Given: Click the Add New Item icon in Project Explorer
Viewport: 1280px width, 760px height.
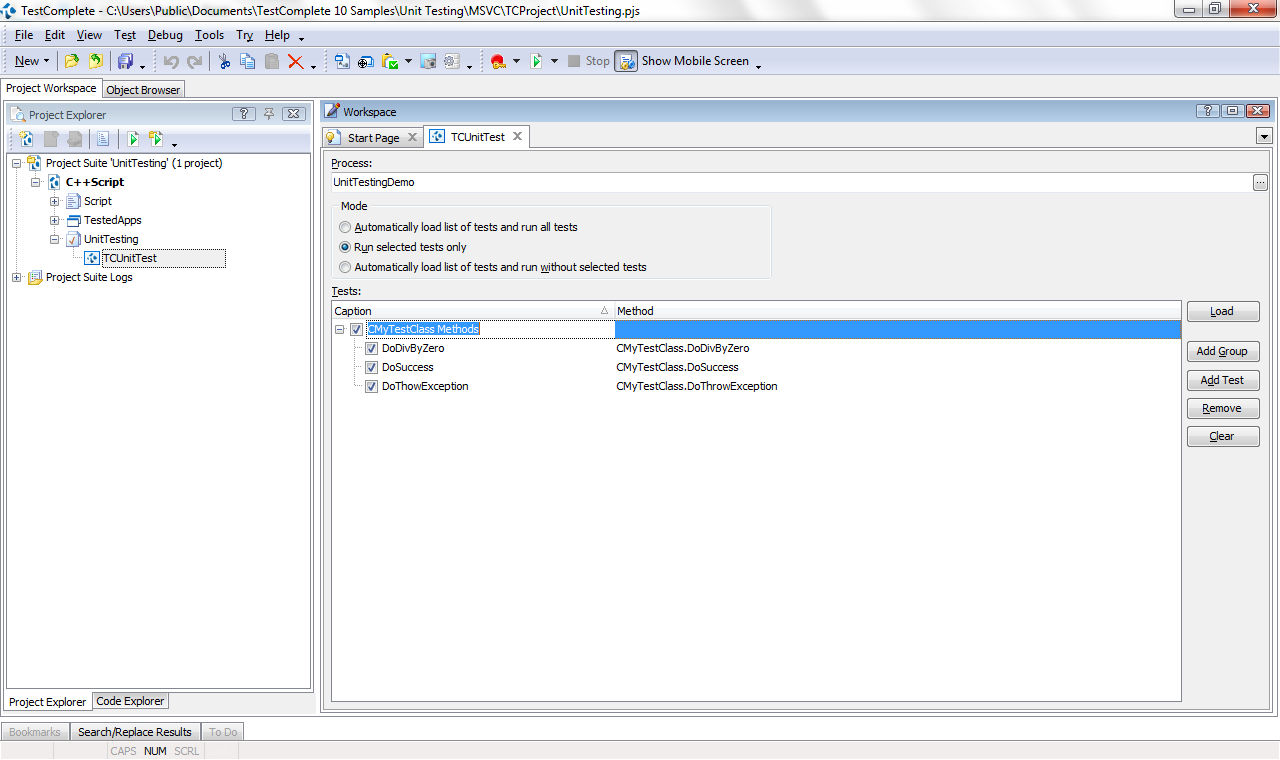Looking at the screenshot, I should click(27, 139).
